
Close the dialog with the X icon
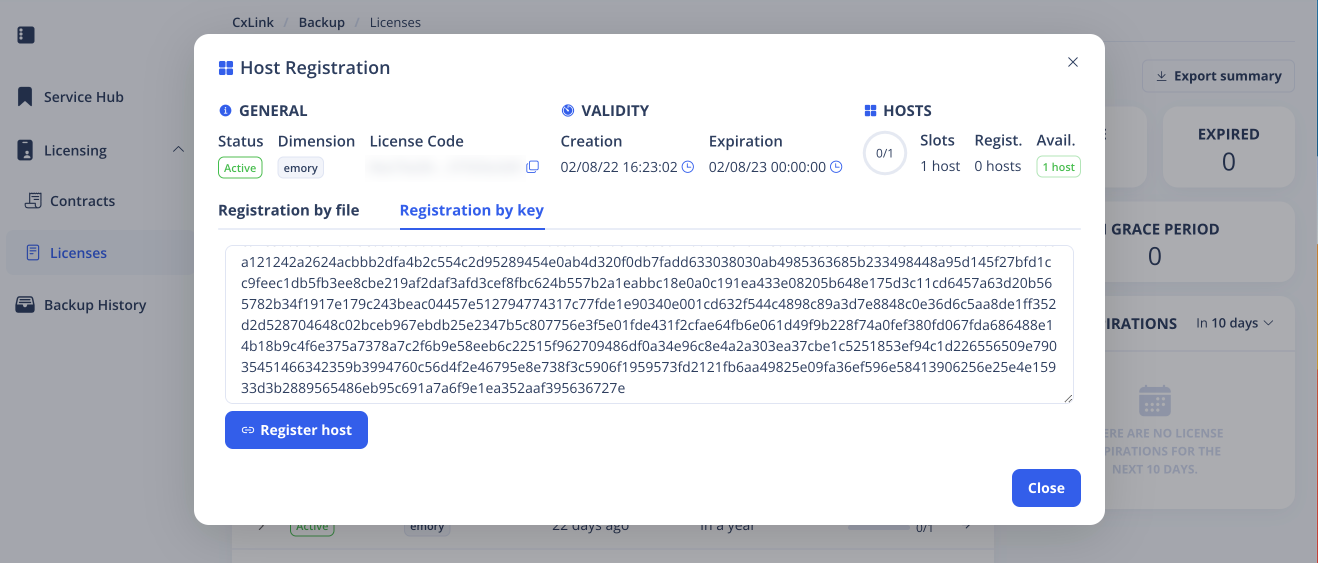click(x=1073, y=62)
